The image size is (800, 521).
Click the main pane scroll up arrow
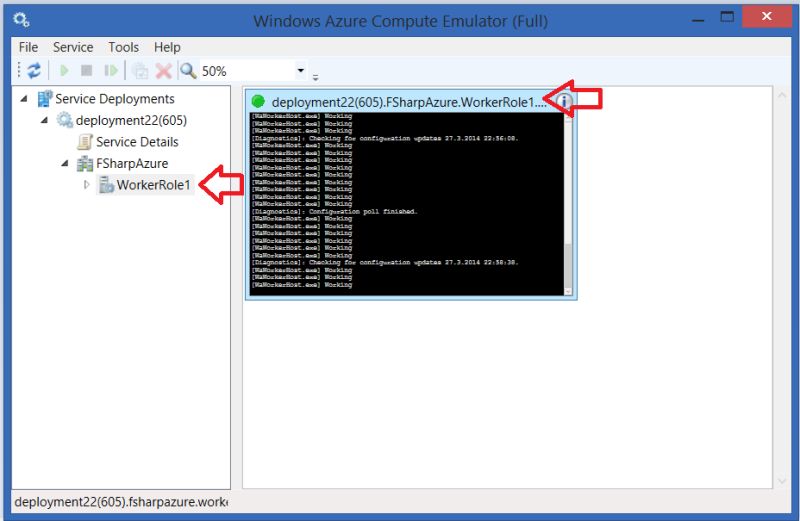782,95
